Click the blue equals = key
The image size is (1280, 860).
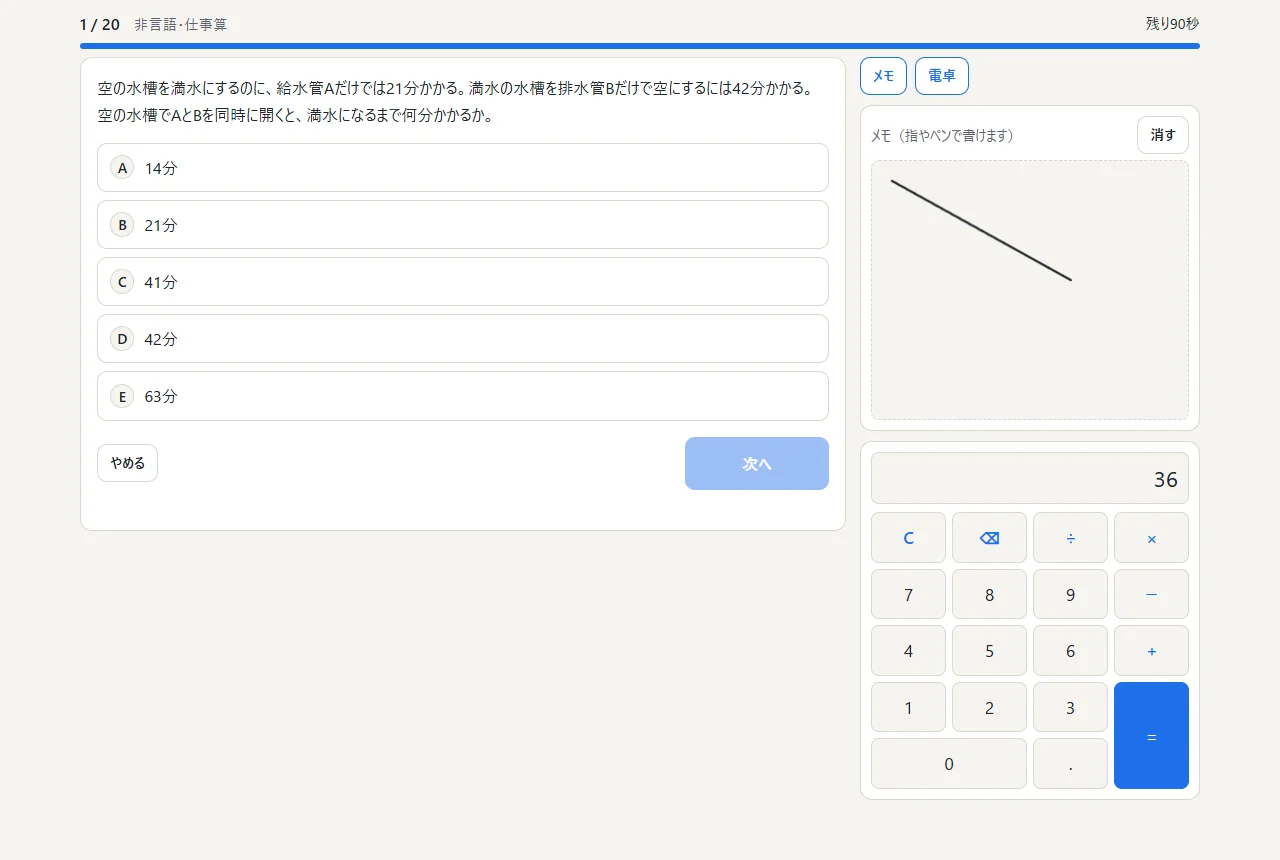pos(1151,736)
